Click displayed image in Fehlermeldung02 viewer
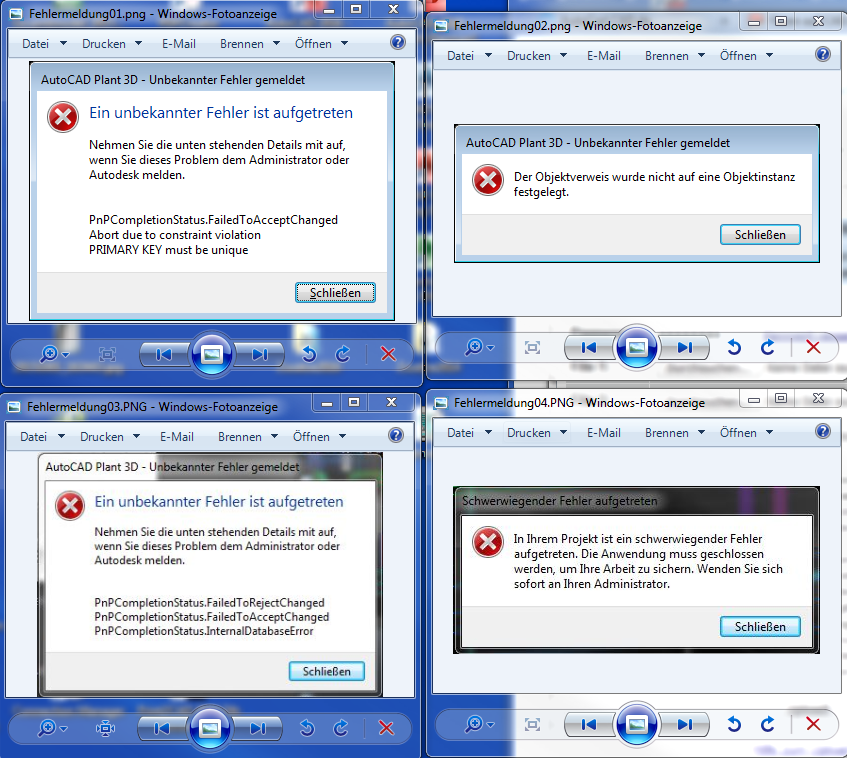 tap(637, 193)
